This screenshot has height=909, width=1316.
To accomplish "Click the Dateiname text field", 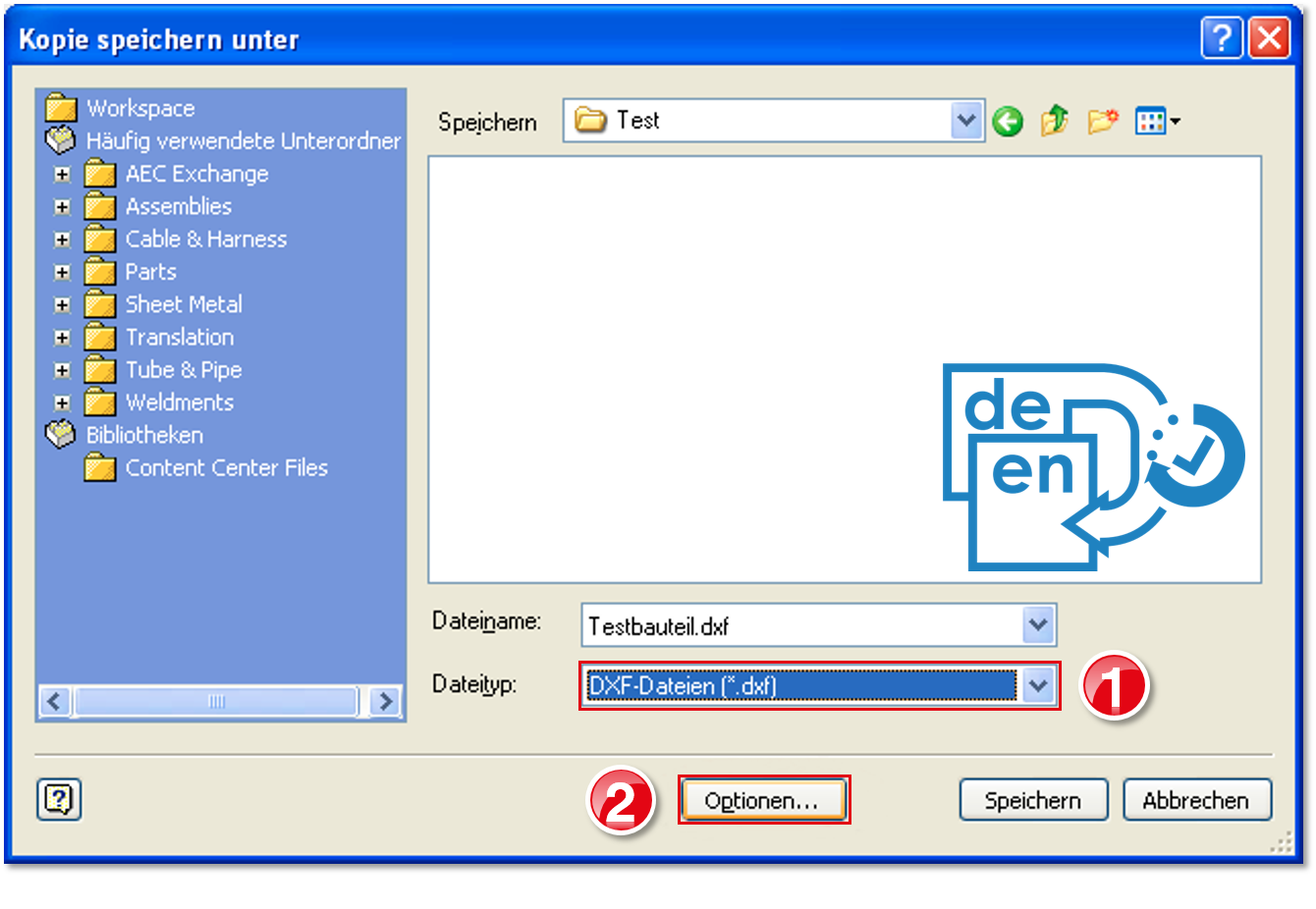I will pos(800,626).
